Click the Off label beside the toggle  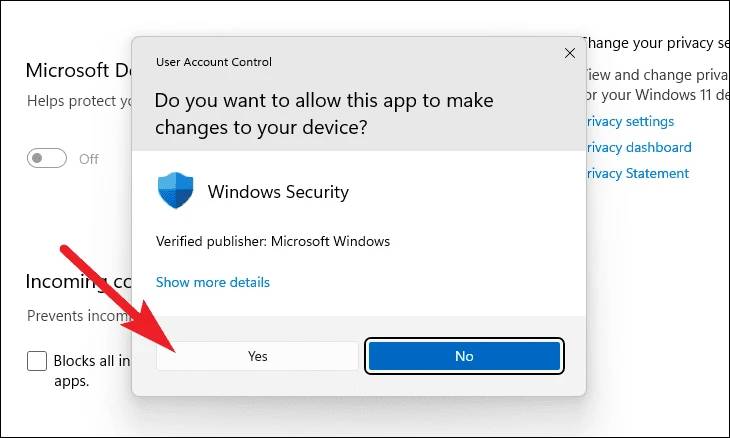[89, 159]
